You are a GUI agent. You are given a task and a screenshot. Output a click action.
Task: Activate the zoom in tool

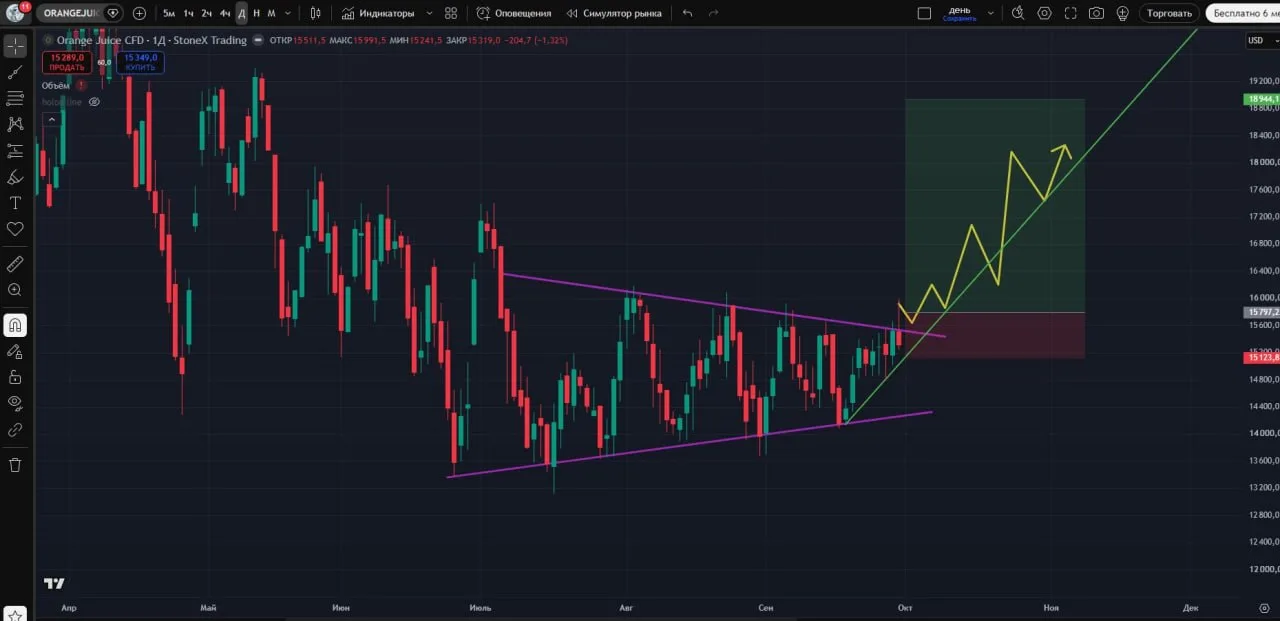coord(15,290)
